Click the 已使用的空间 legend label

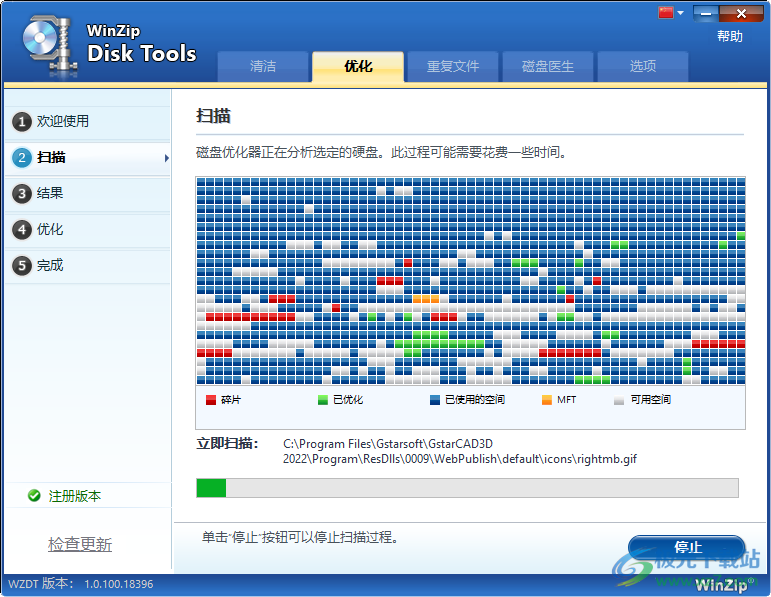click(x=474, y=400)
